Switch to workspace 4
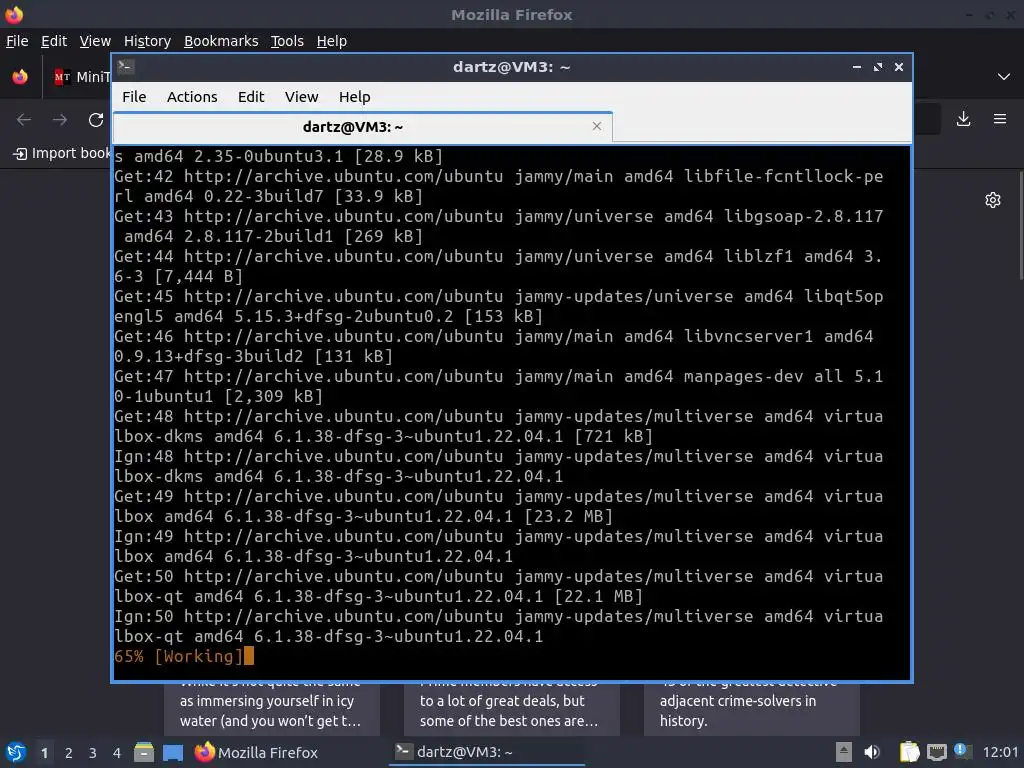 click(x=117, y=753)
